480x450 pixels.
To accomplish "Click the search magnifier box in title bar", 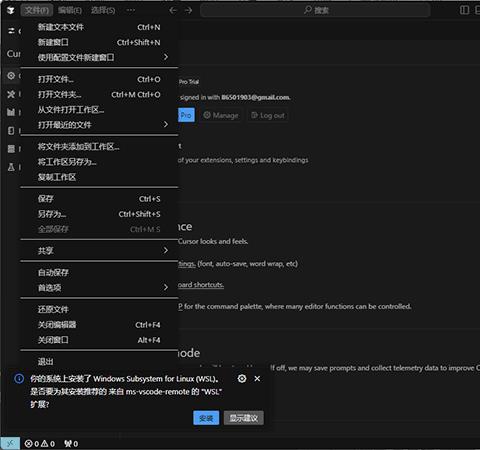I will pos(315,10).
